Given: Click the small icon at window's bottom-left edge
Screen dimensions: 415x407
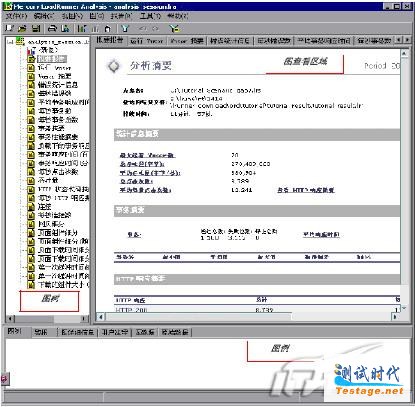Looking at the screenshot, I should [x=4, y=379].
